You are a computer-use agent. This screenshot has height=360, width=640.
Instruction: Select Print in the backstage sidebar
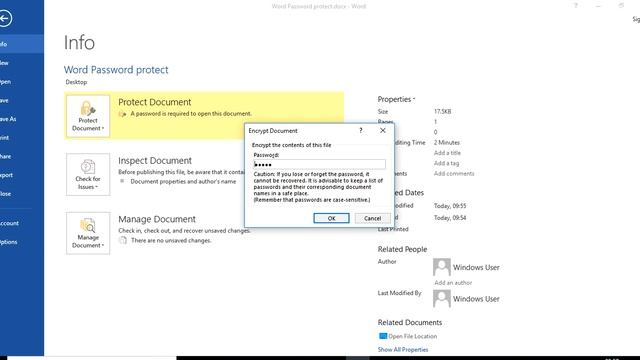coord(22,138)
